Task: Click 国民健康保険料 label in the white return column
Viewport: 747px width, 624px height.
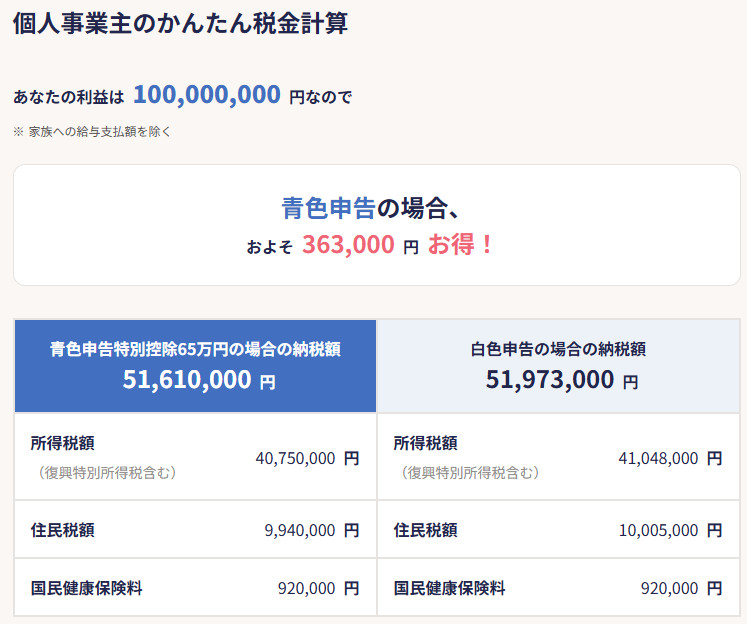Action: [450, 588]
